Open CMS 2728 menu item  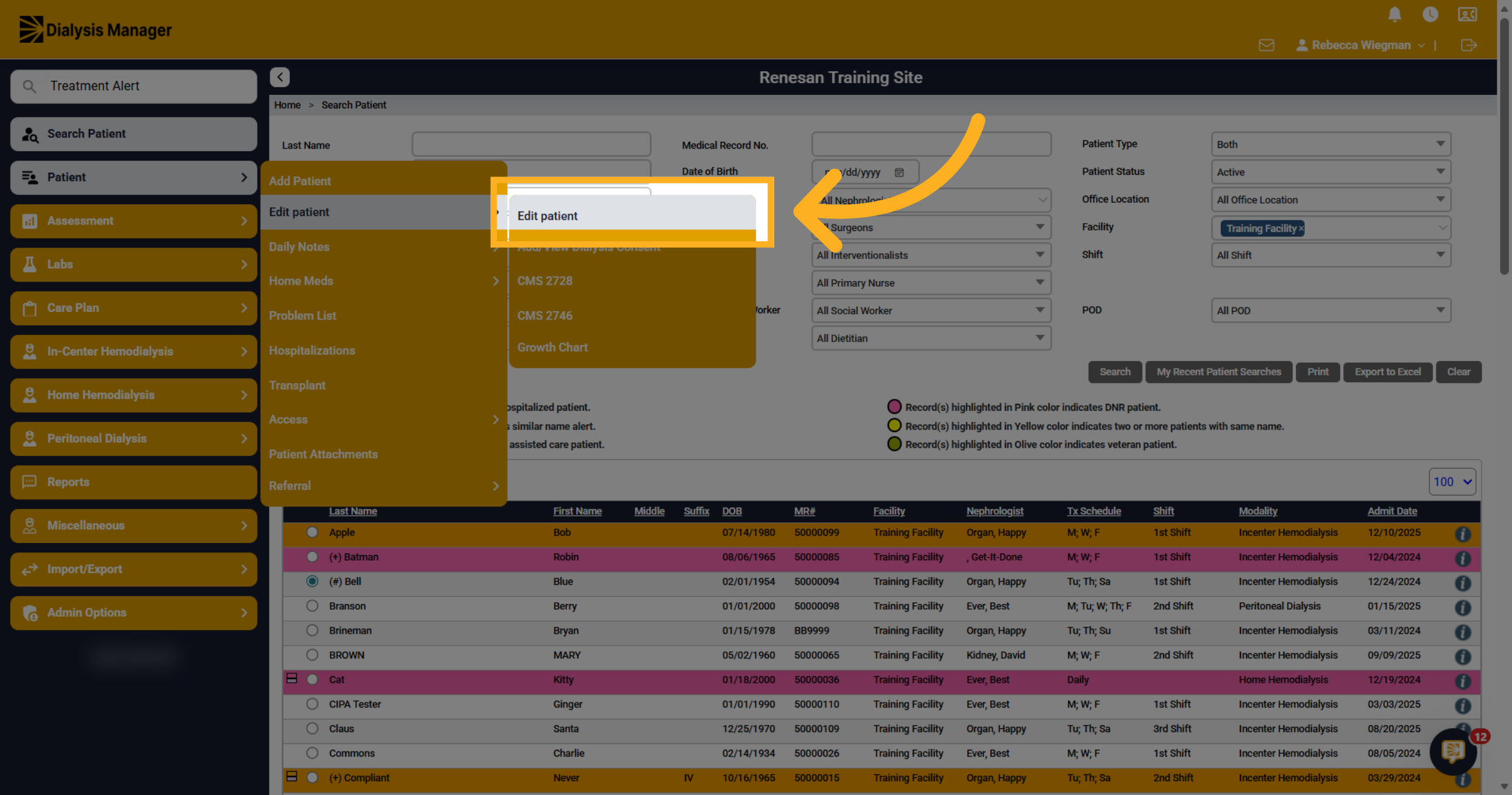pos(545,281)
